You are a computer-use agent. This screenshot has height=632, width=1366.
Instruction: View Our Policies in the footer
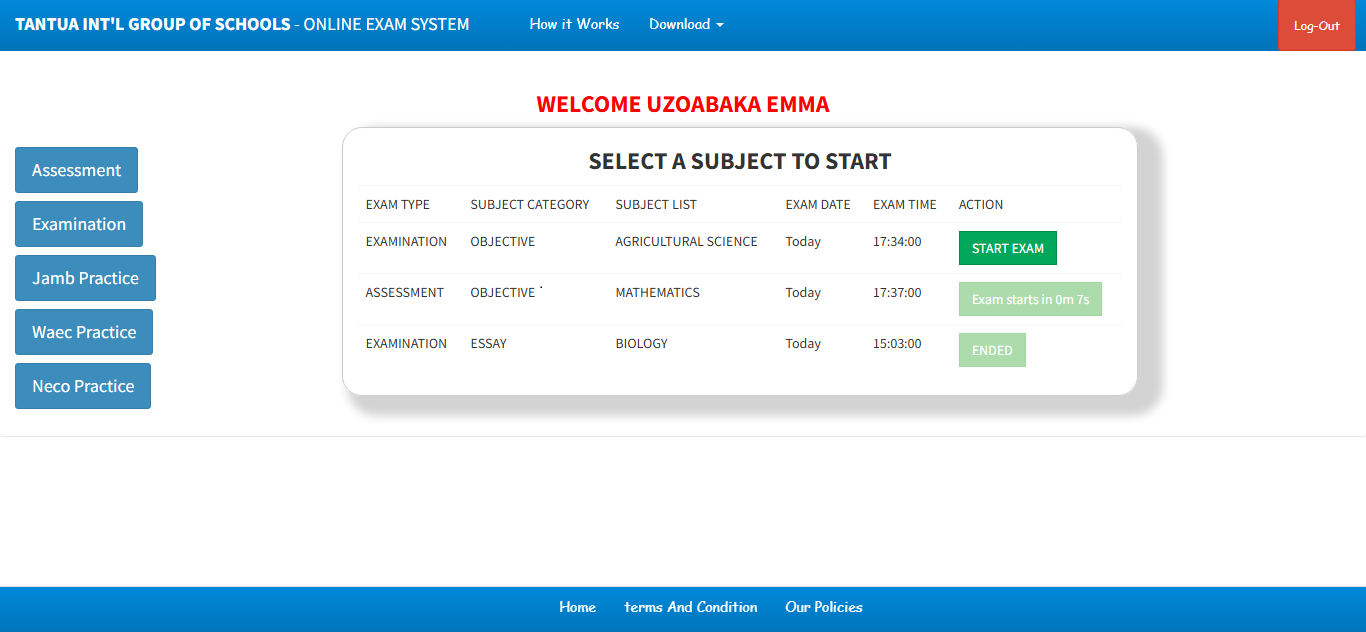coord(824,607)
